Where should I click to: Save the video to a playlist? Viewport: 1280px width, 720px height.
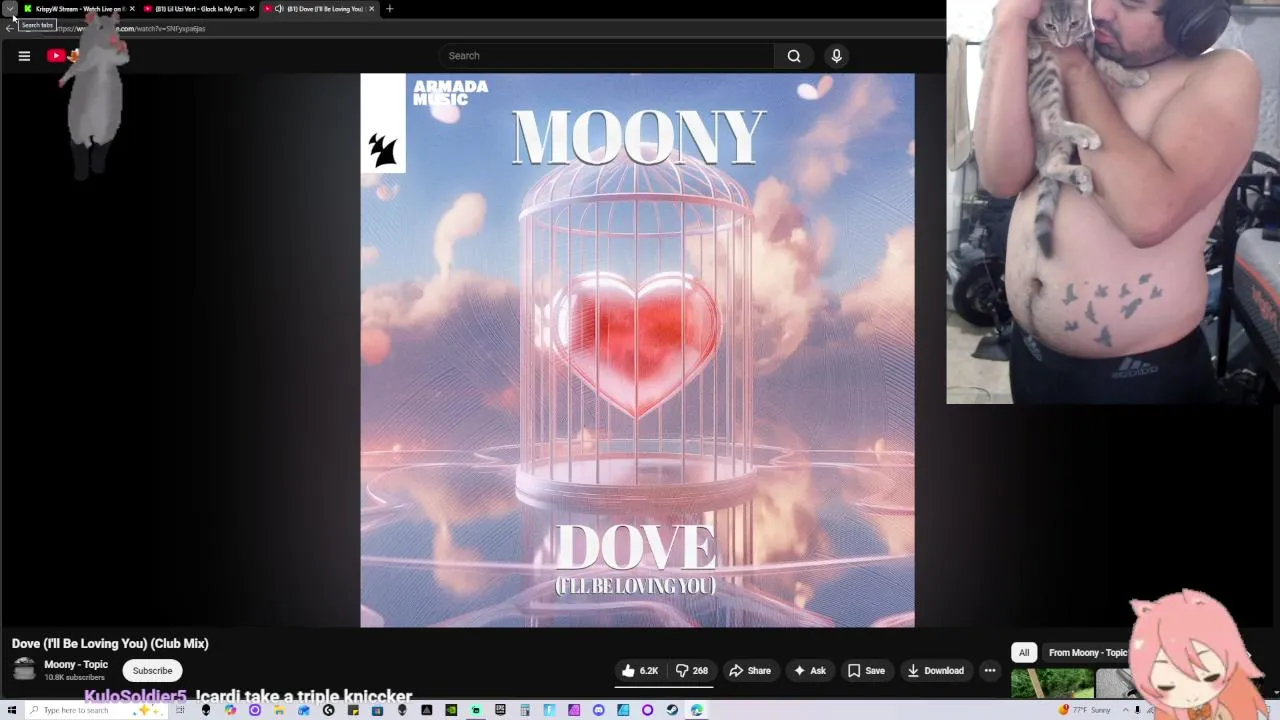867,670
